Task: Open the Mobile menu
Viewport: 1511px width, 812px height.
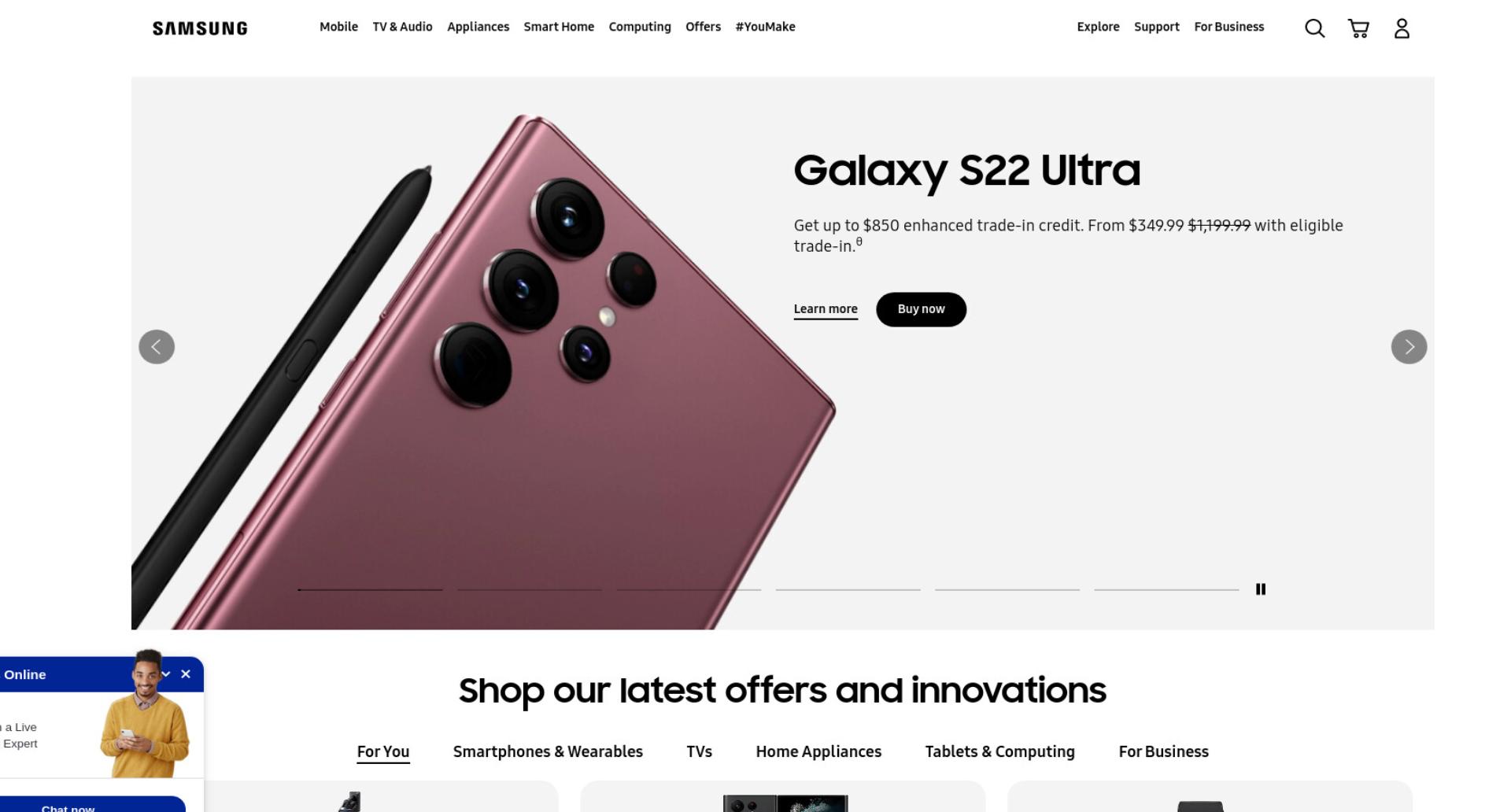Action: point(338,27)
